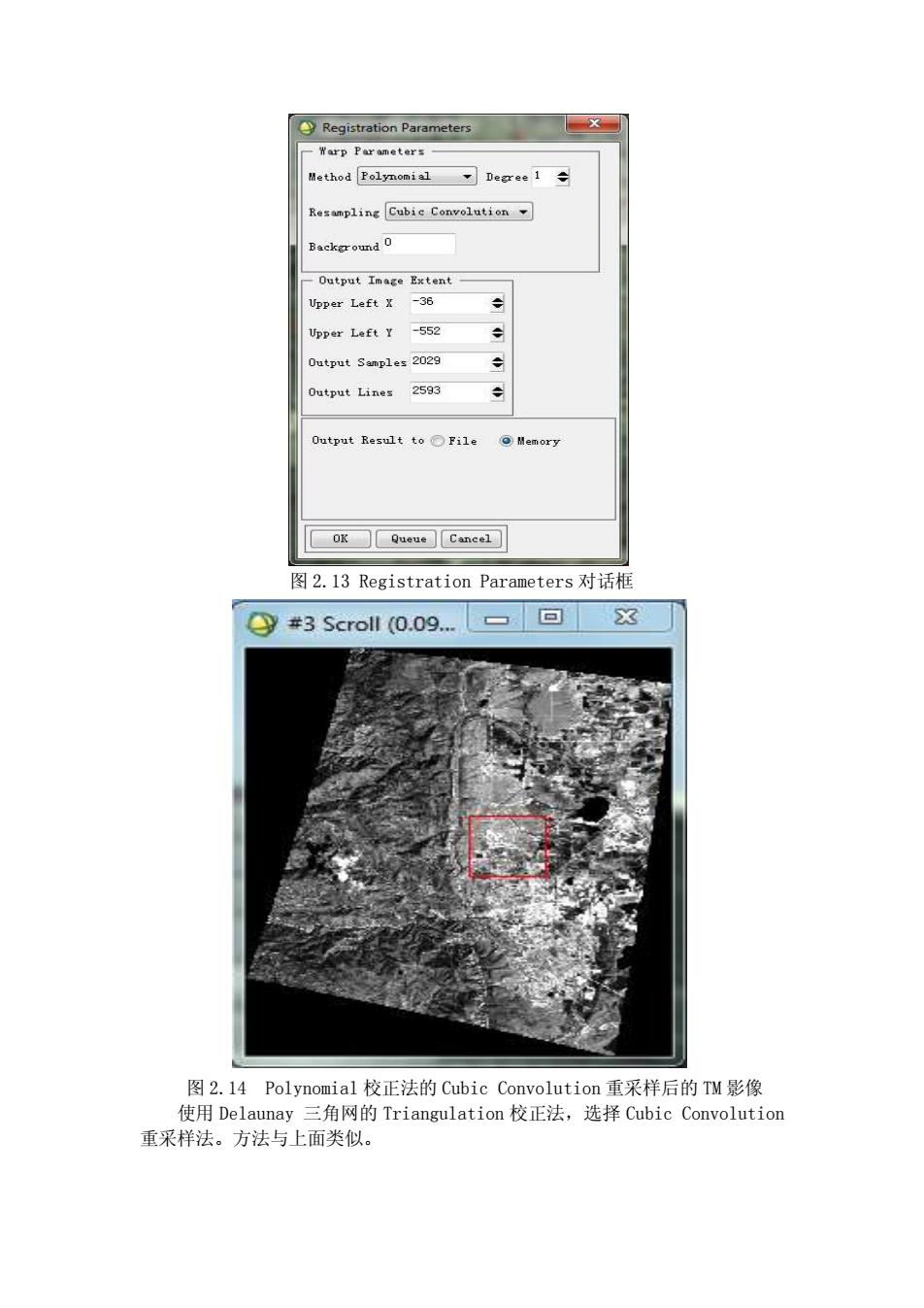Viewport: 924px width, 1308px height.
Task: Click the Upper Left X field
Action: point(449,303)
